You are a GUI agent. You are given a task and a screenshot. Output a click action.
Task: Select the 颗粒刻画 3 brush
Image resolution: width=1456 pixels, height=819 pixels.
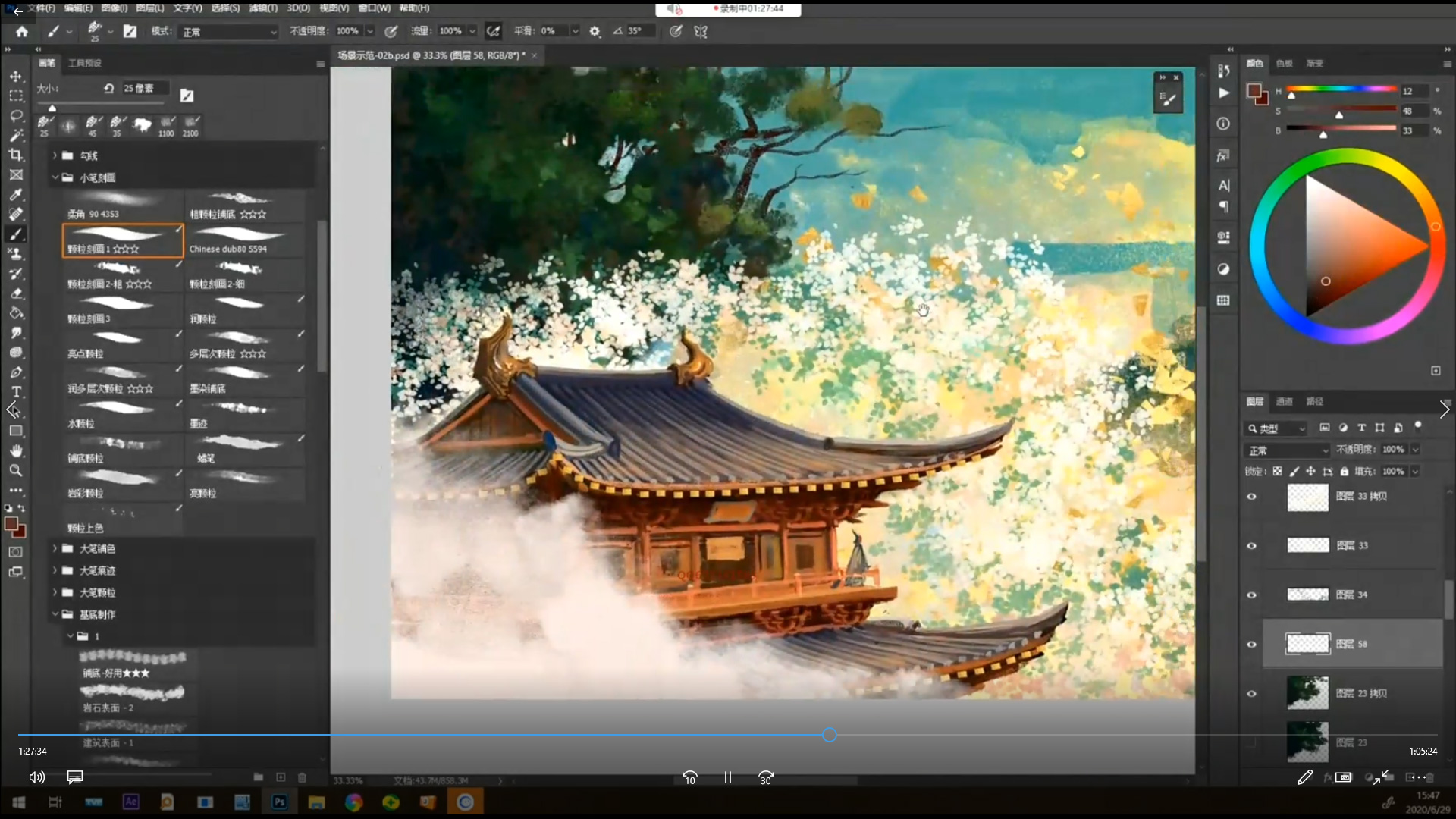(x=123, y=310)
